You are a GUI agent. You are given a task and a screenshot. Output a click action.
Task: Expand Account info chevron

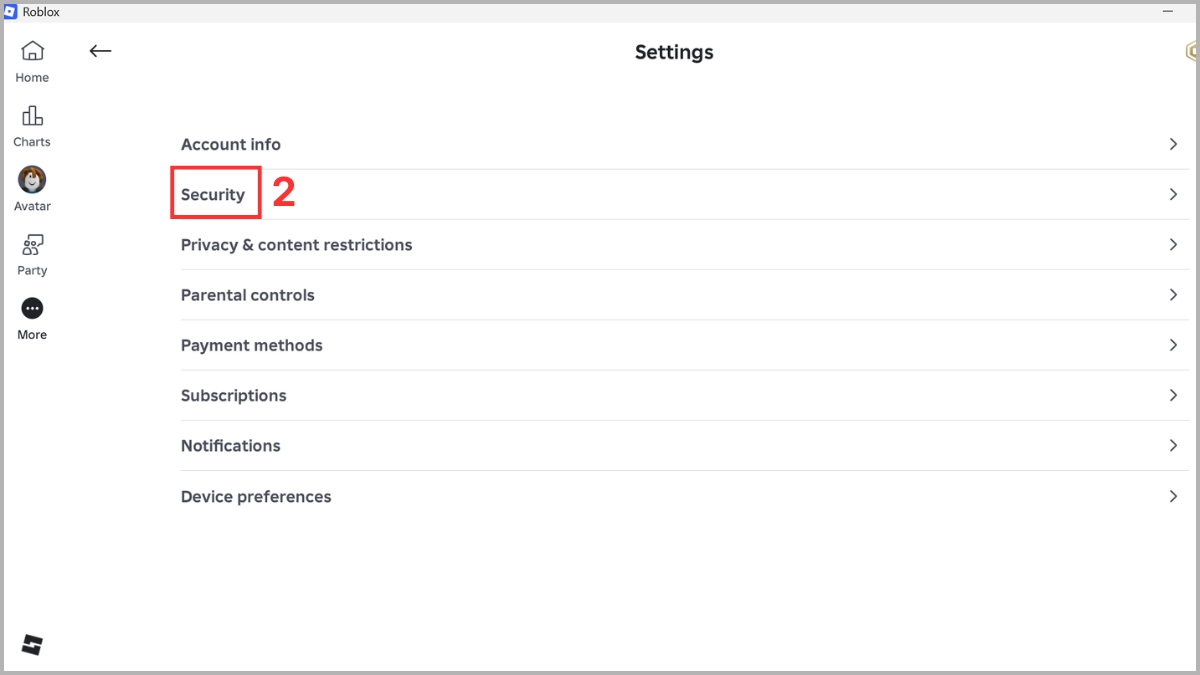1173,144
